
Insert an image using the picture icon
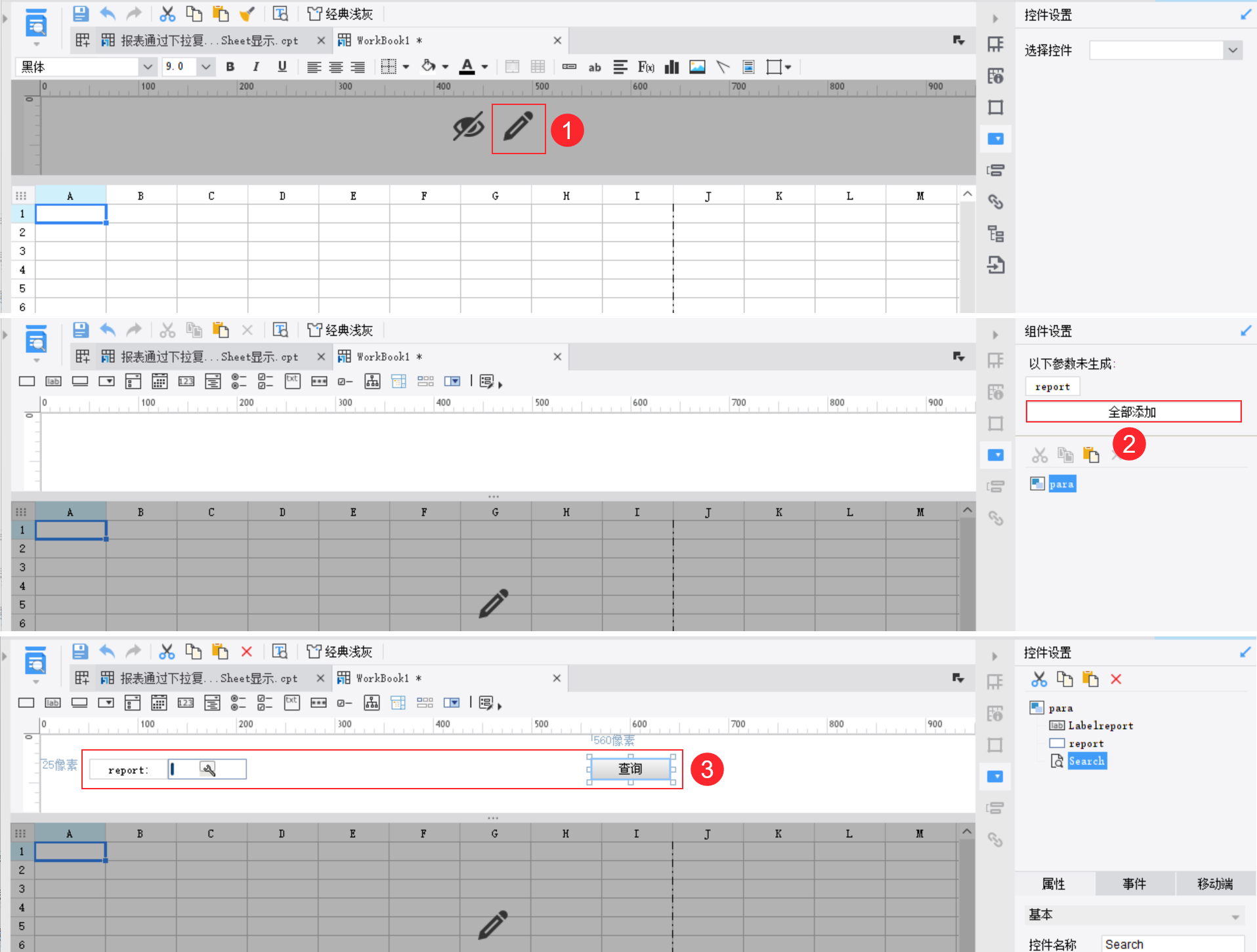coord(697,67)
